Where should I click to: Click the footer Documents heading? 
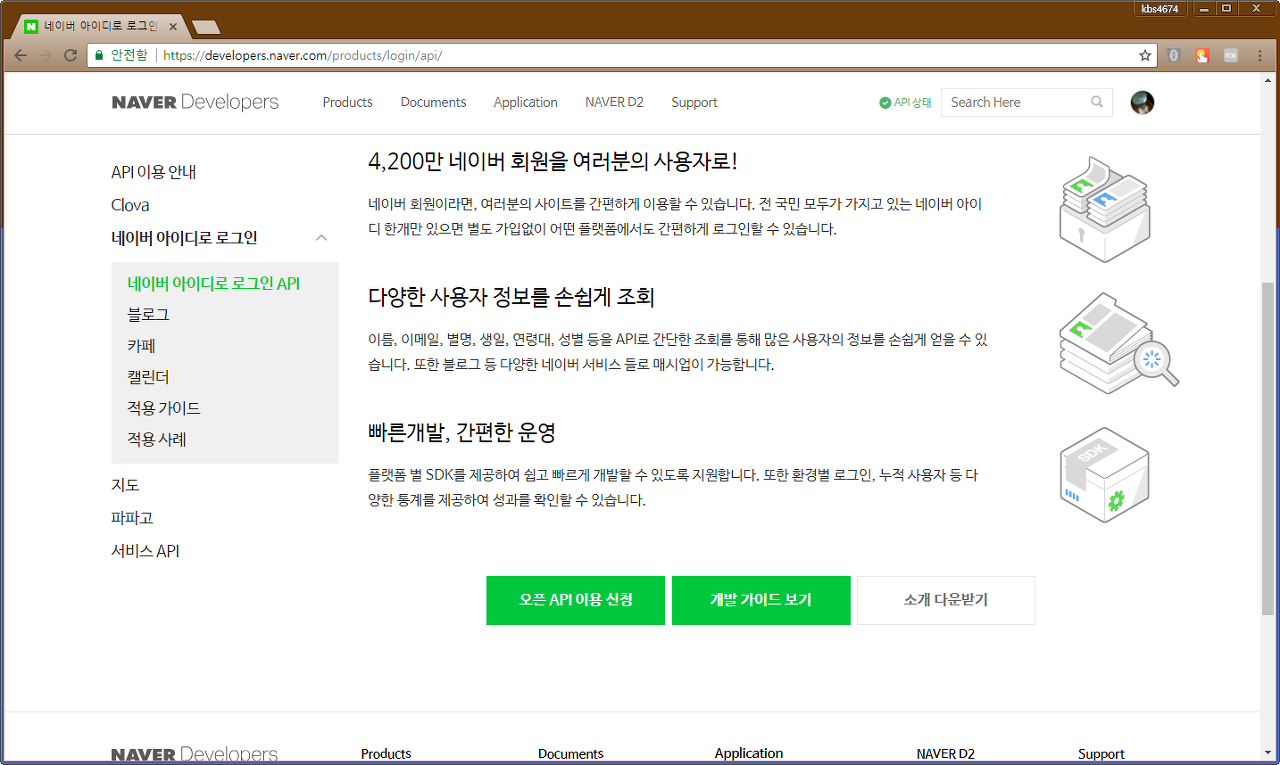point(571,754)
